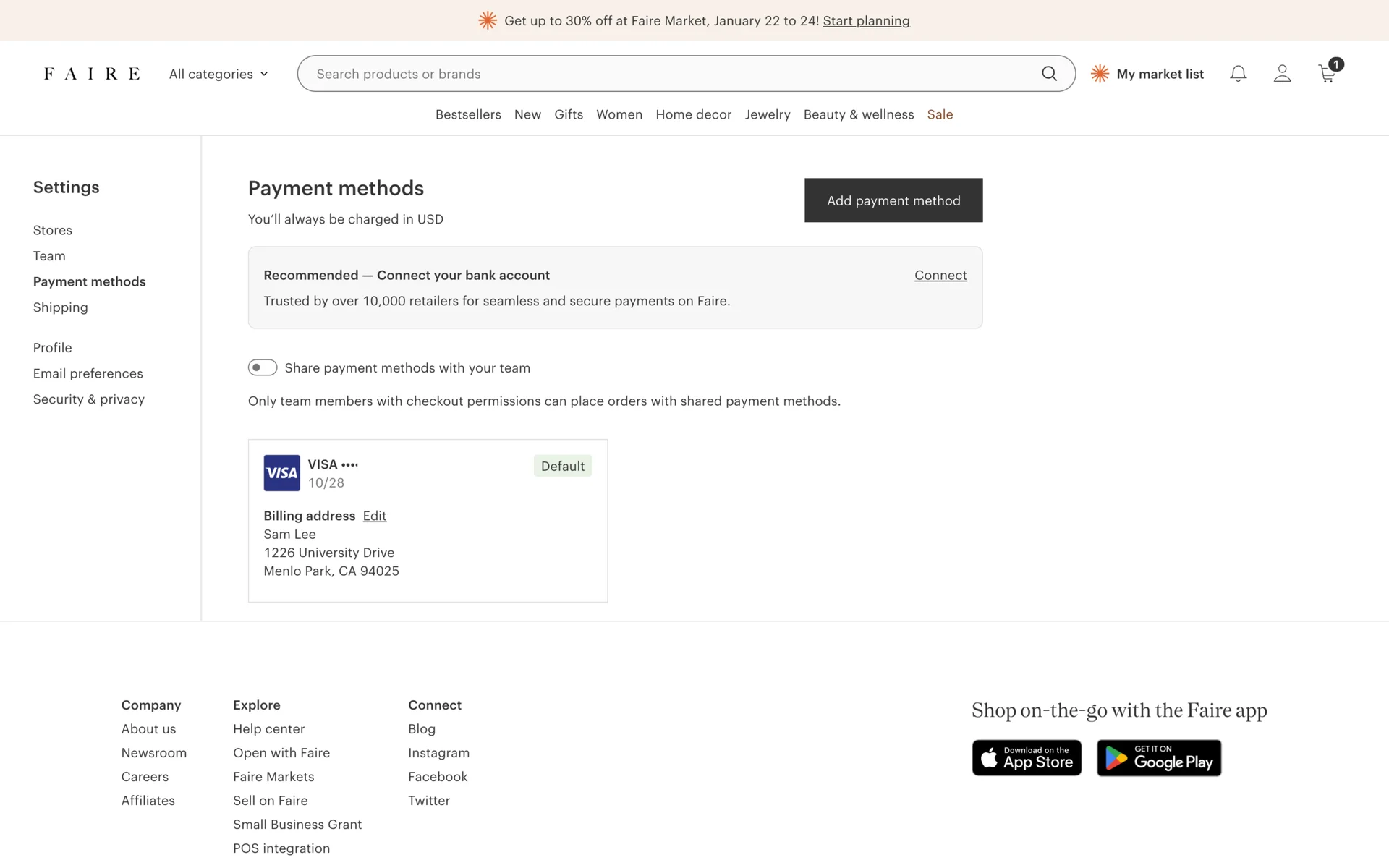Click Connect bank account link
Screen dimensions: 1389x868
(940, 275)
